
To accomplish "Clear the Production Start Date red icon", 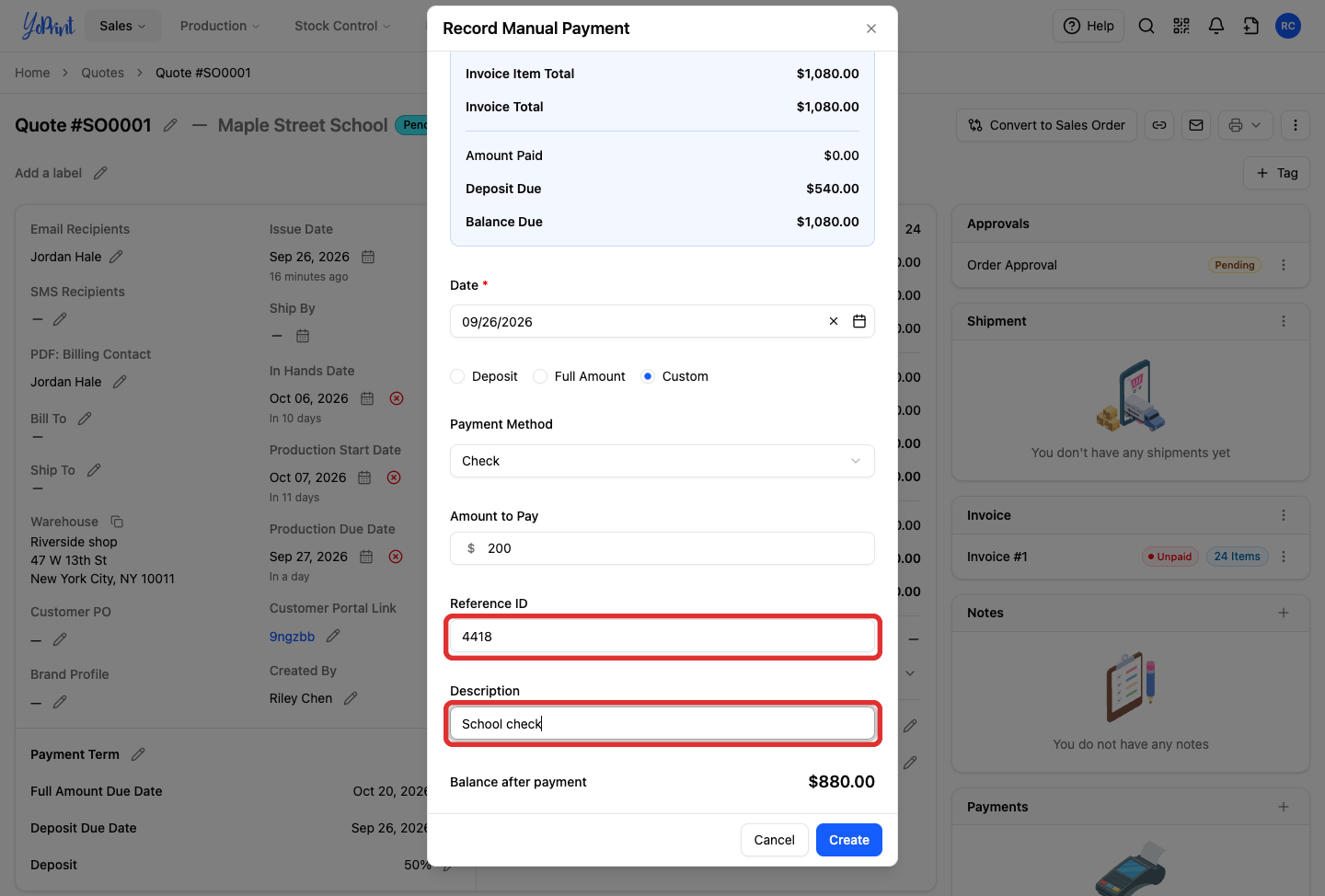I will point(394,477).
